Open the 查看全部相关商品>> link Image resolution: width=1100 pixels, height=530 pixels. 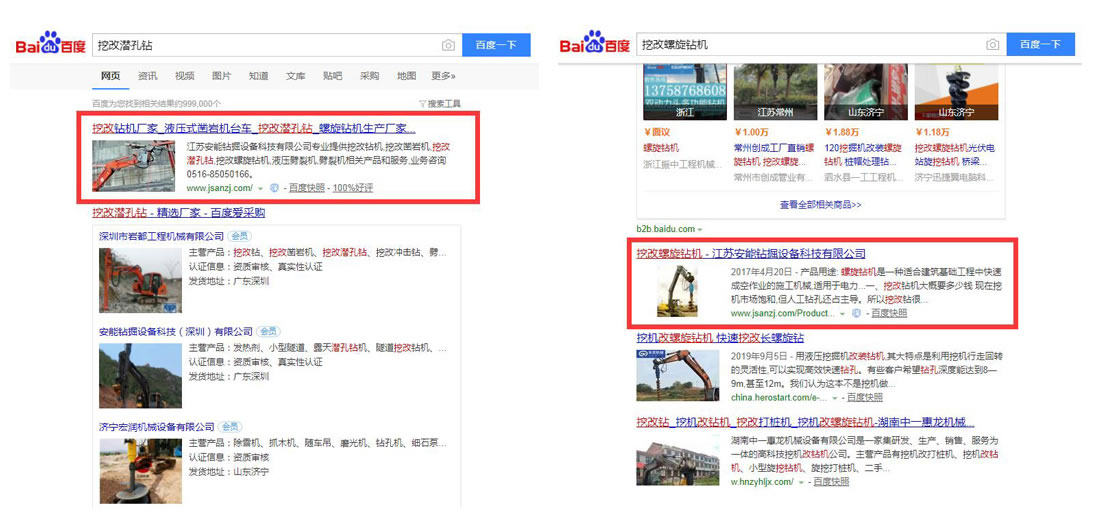click(x=820, y=205)
